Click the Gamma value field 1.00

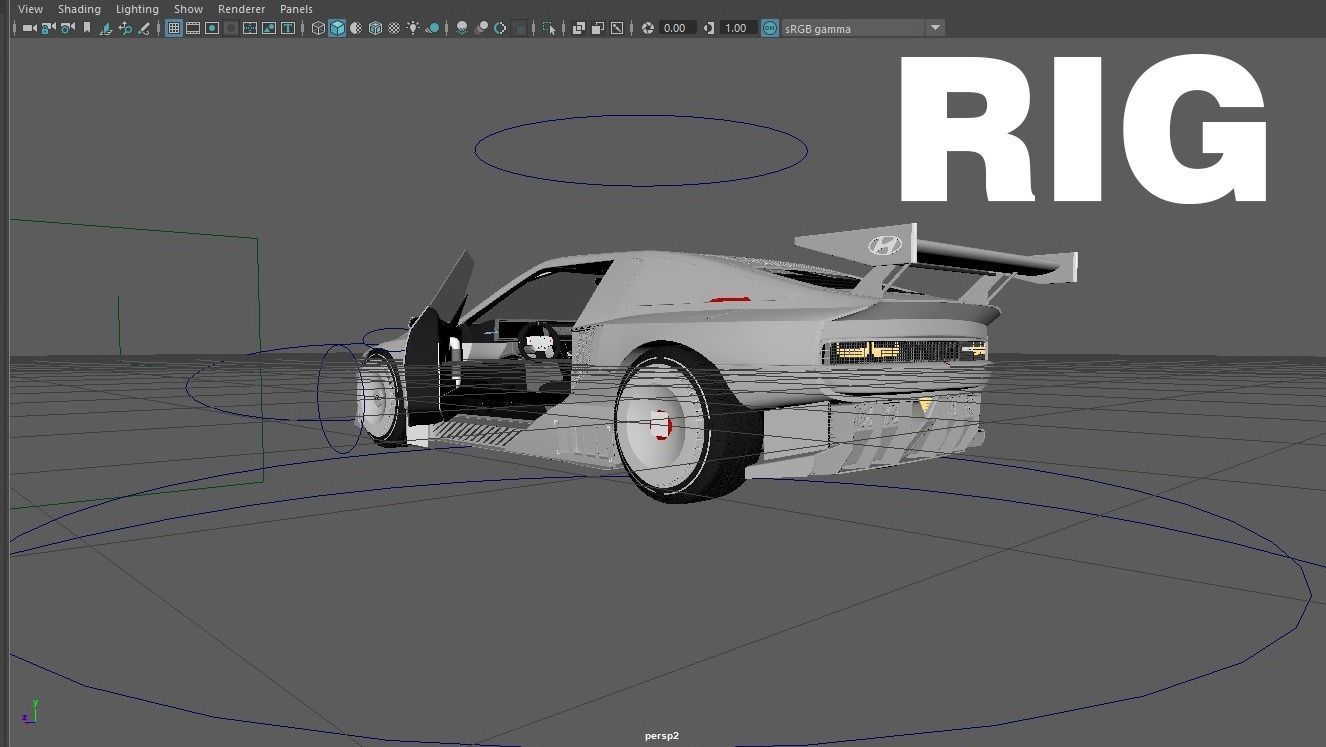(x=738, y=28)
